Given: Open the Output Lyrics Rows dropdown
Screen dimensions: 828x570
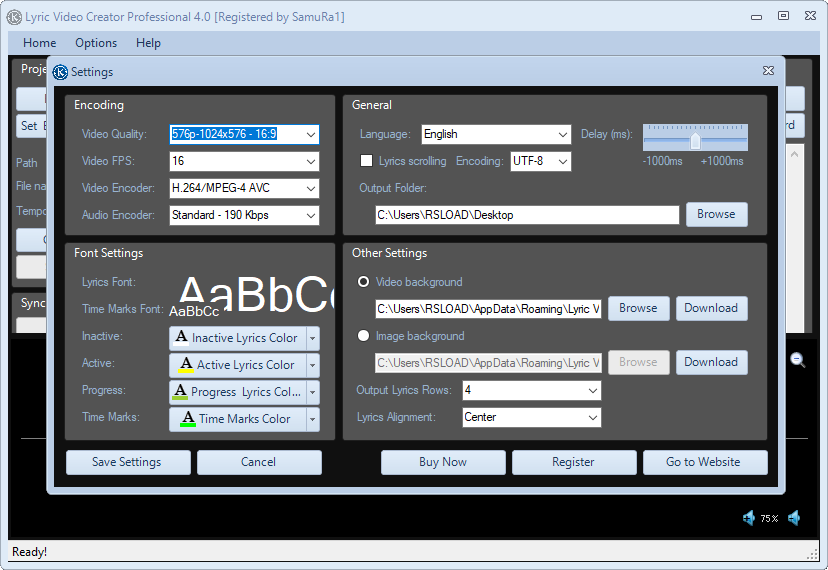Looking at the screenshot, I should click(531, 390).
